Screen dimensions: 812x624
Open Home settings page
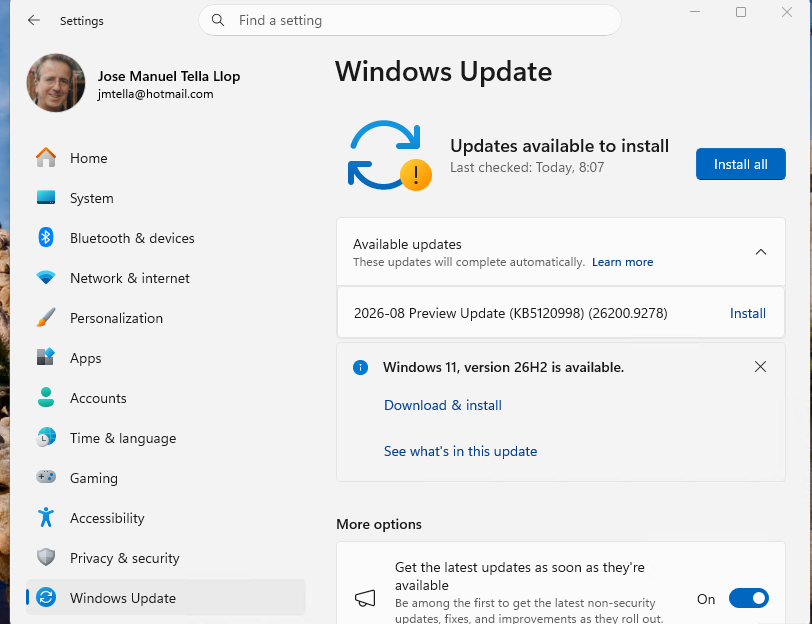(166, 157)
